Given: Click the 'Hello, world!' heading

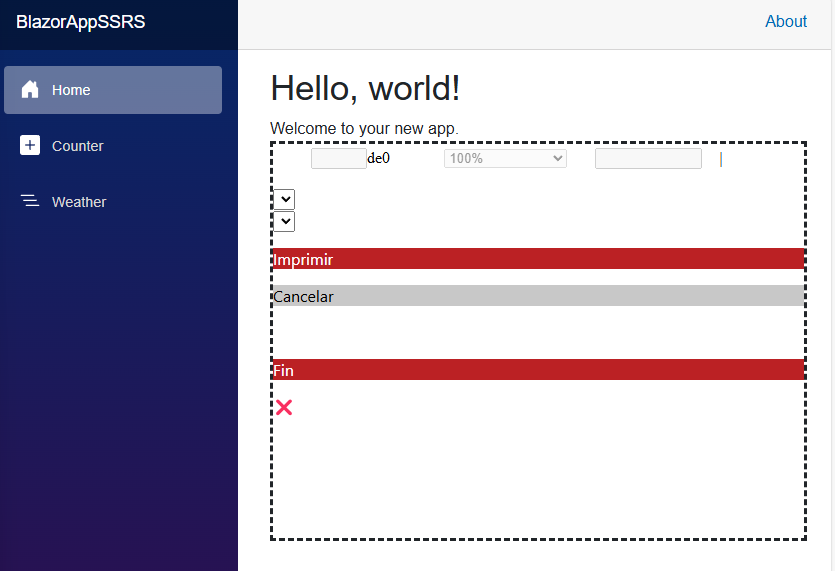Looking at the screenshot, I should (365, 88).
